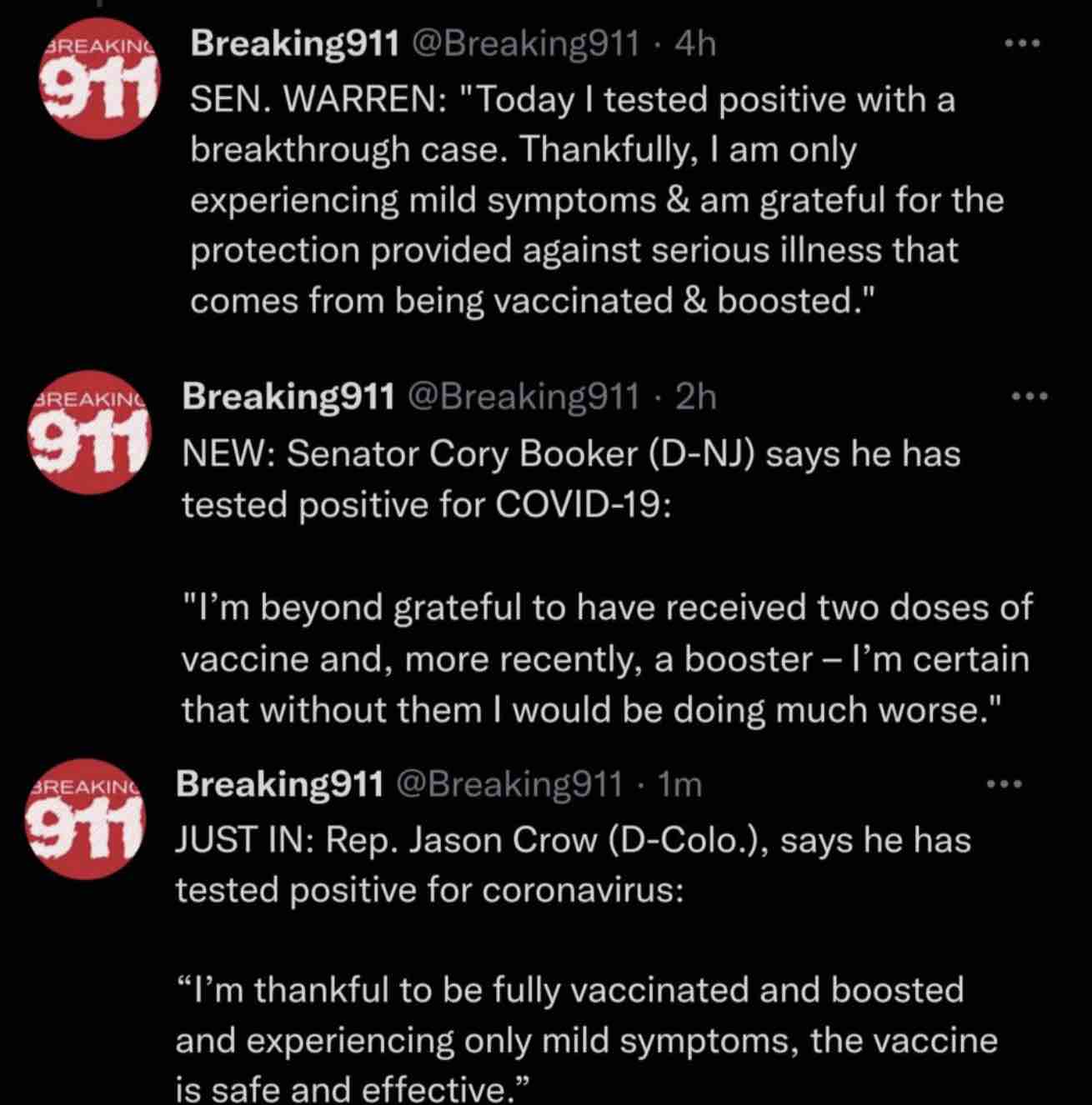Open the more options ellipsis on Warren tweet
Viewport: 1092px width, 1105px height.
(1023, 43)
